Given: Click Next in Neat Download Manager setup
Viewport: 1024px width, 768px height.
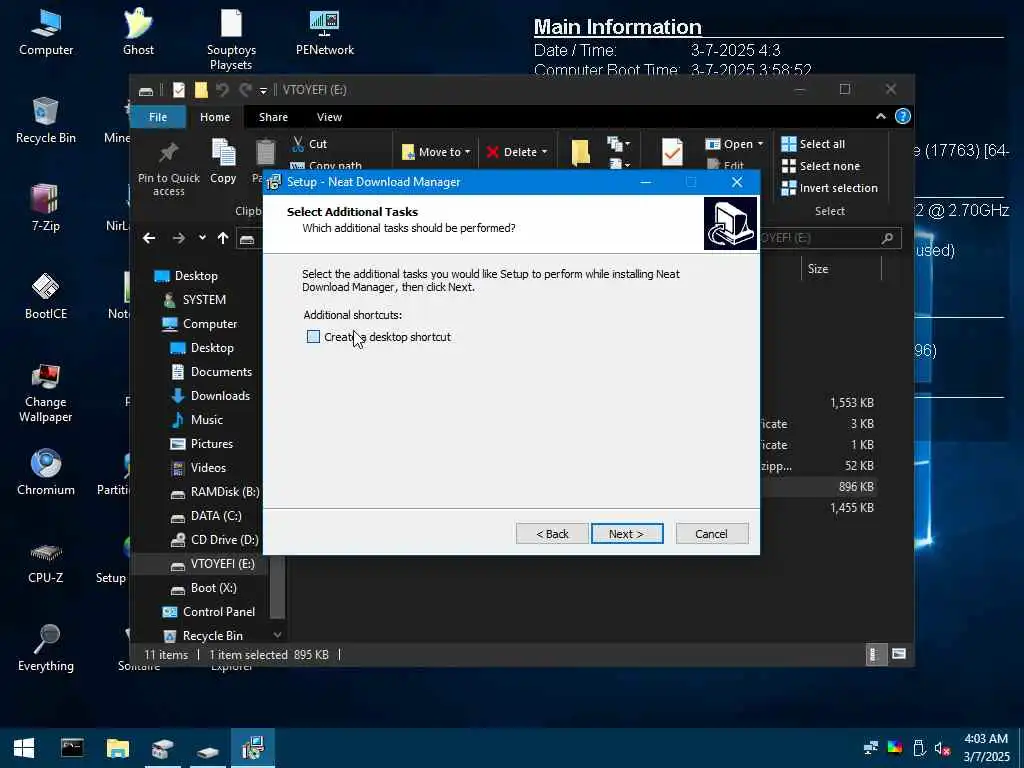Looking at the screenshot, I should [627, 534].
